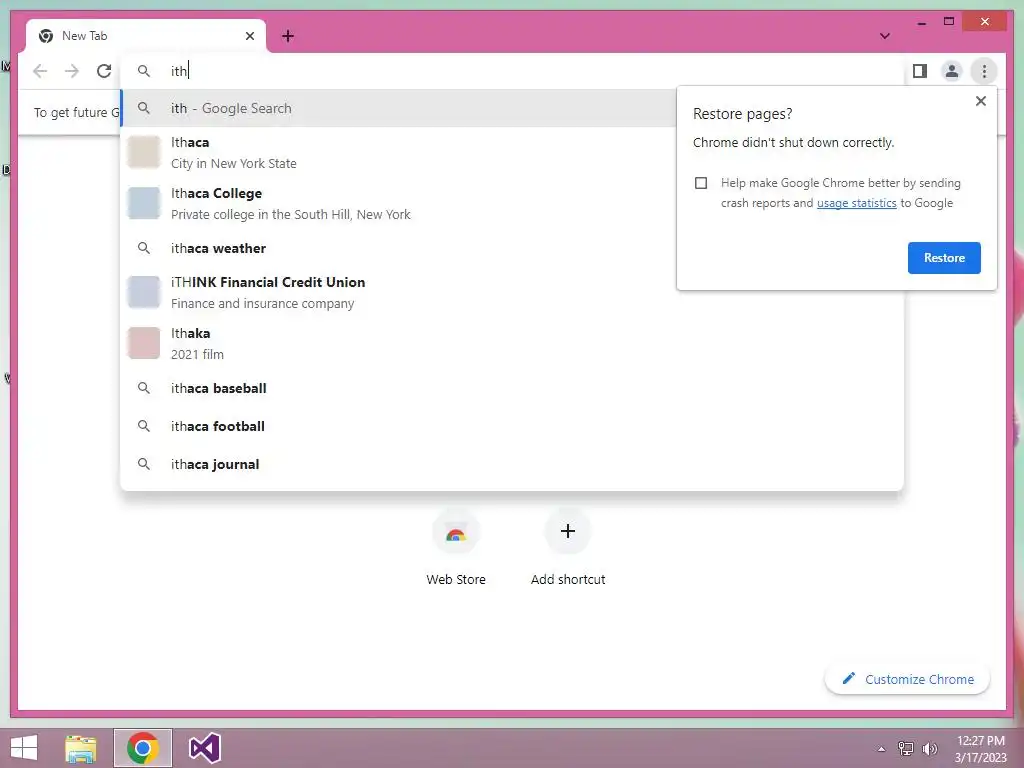Image resolution: width=1024 pixels, height=768 pixels.
Task: Open Visual Studio from taskbar
Action: pyautogui.click(x=204, y=748)
